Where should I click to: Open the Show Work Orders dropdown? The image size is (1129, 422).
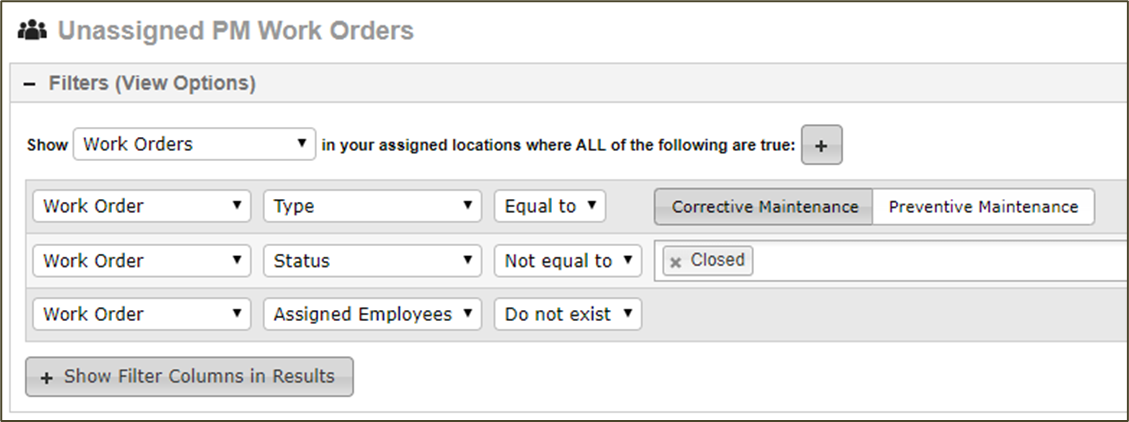[194, 144]
